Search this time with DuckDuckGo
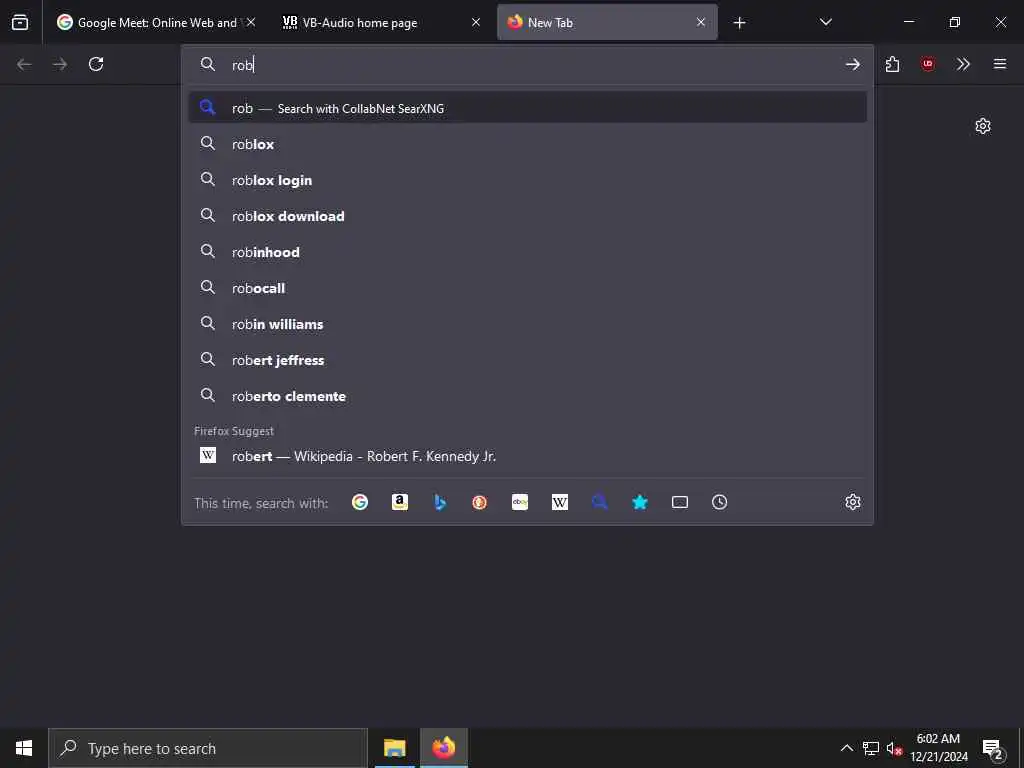Screen dimensions: 1024x768 point(479,502)
